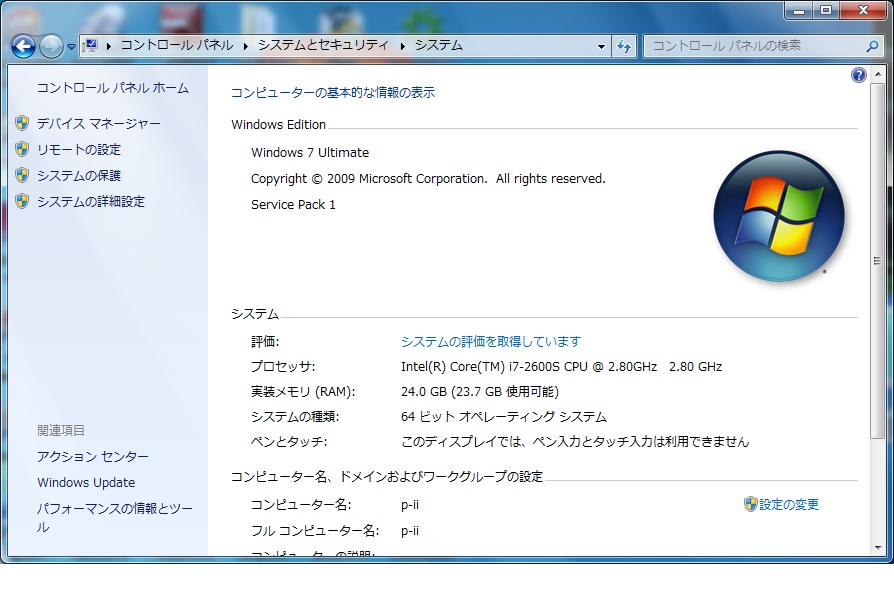Click the shield icon beside システムの詳細設定
Viewport: 894px width, 614px height.
coord(22,201)
